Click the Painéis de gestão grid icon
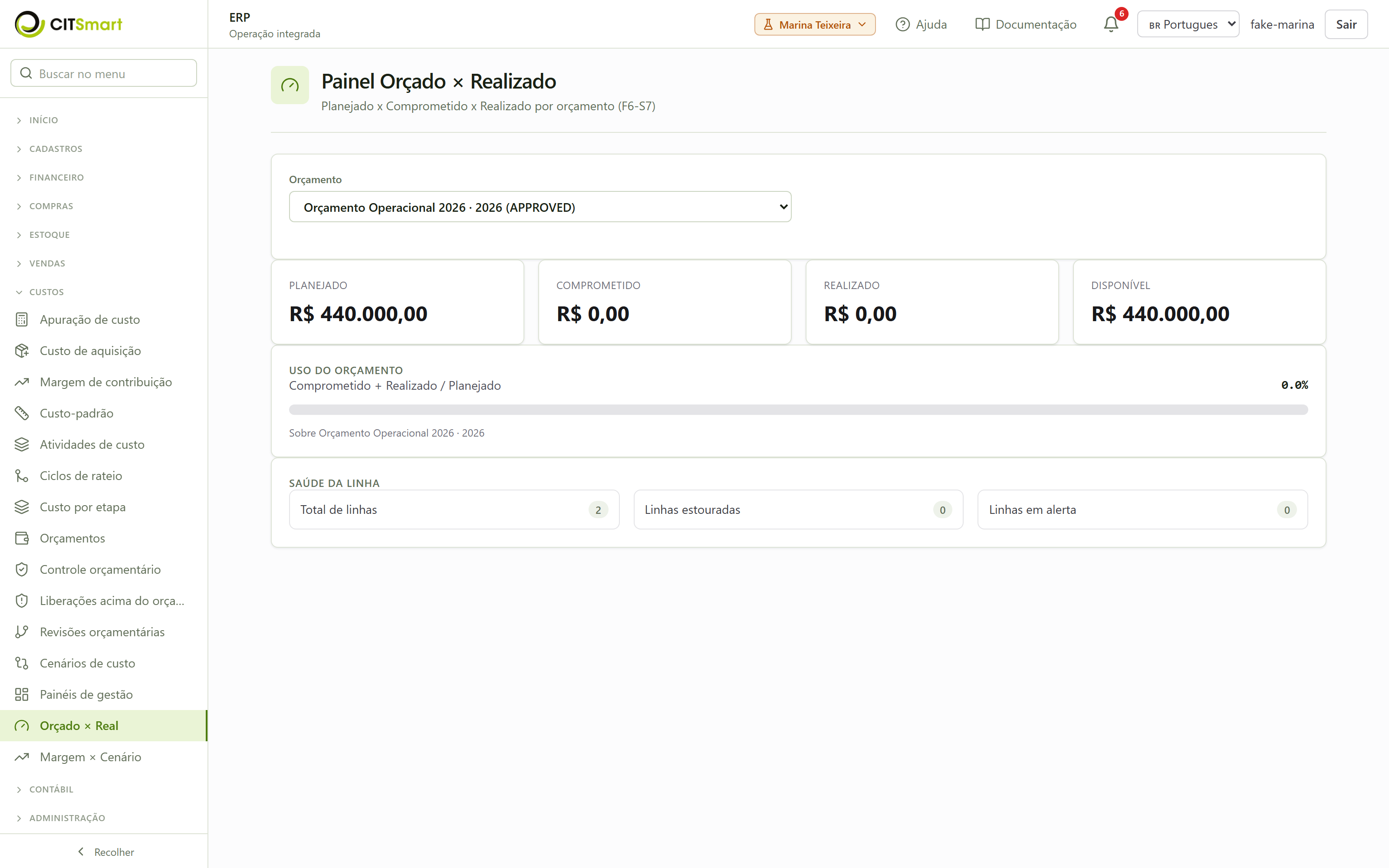Image resolution: width=1389 pixels, height=868 pixels. click(22, 695)
